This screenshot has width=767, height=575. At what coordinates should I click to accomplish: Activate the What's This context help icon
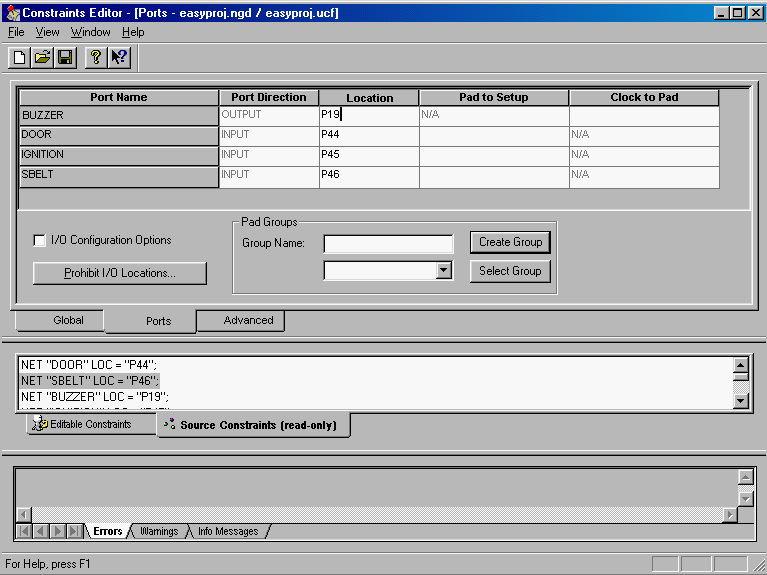pyautogui.click(x=119, y=57)
